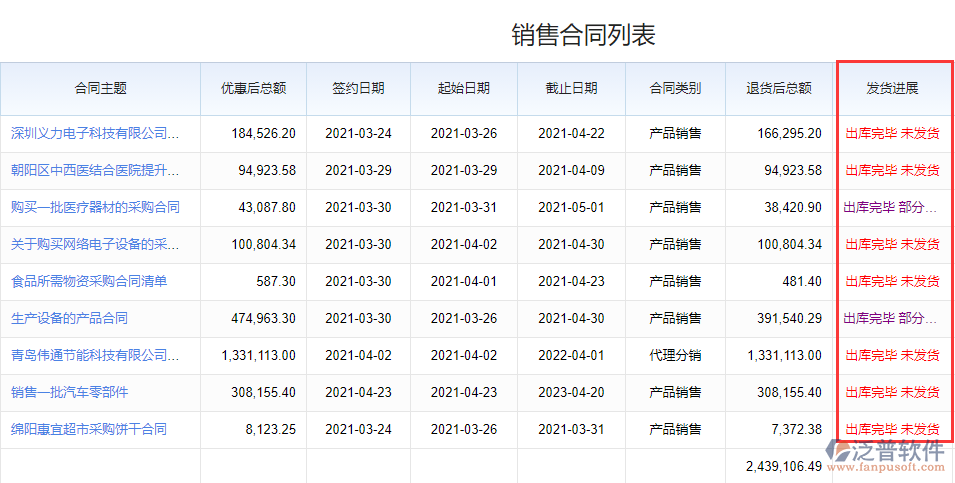
Task: Click the 签约日期 column header
Action: click(x=358, y=88)
